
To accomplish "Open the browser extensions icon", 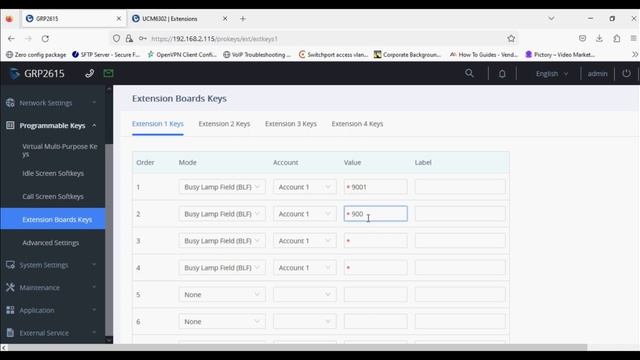I will tap(617, 38).
